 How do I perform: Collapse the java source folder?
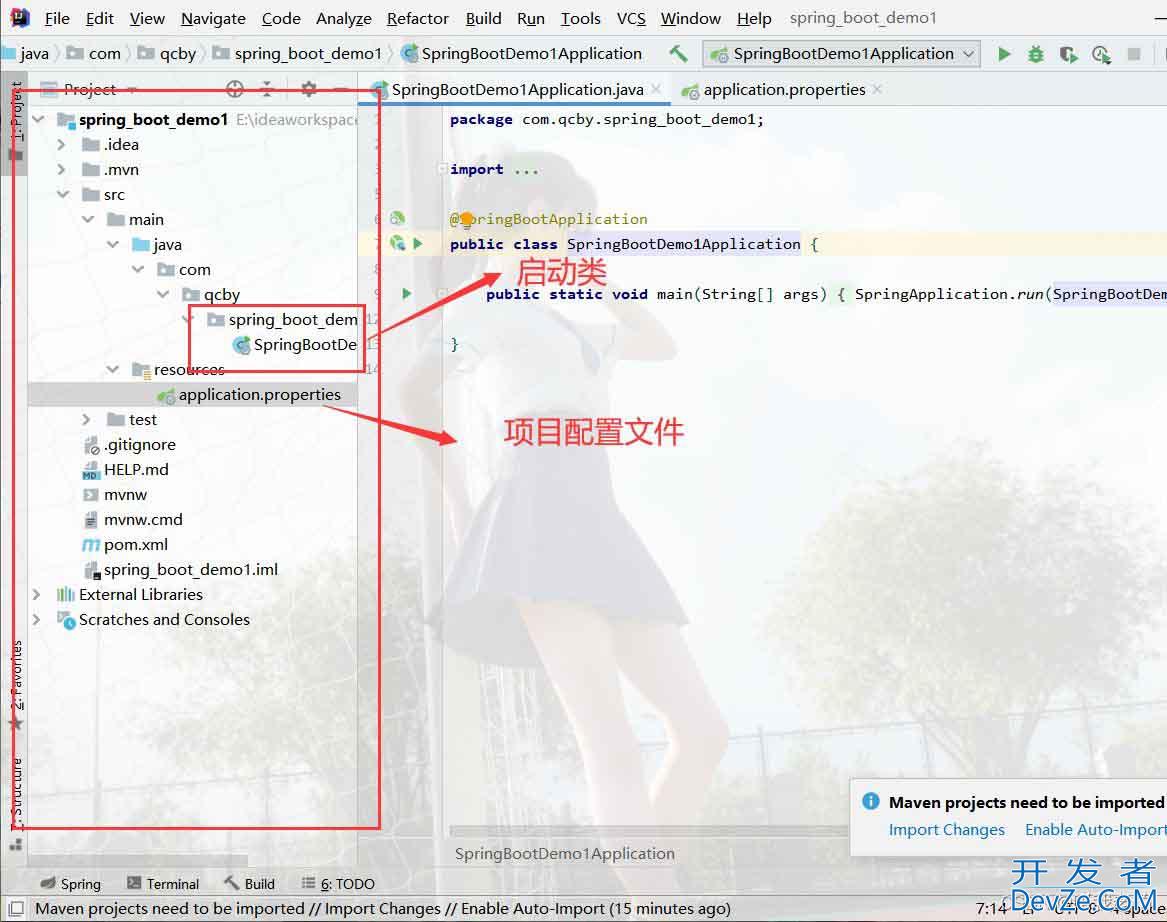pos(113,244)
